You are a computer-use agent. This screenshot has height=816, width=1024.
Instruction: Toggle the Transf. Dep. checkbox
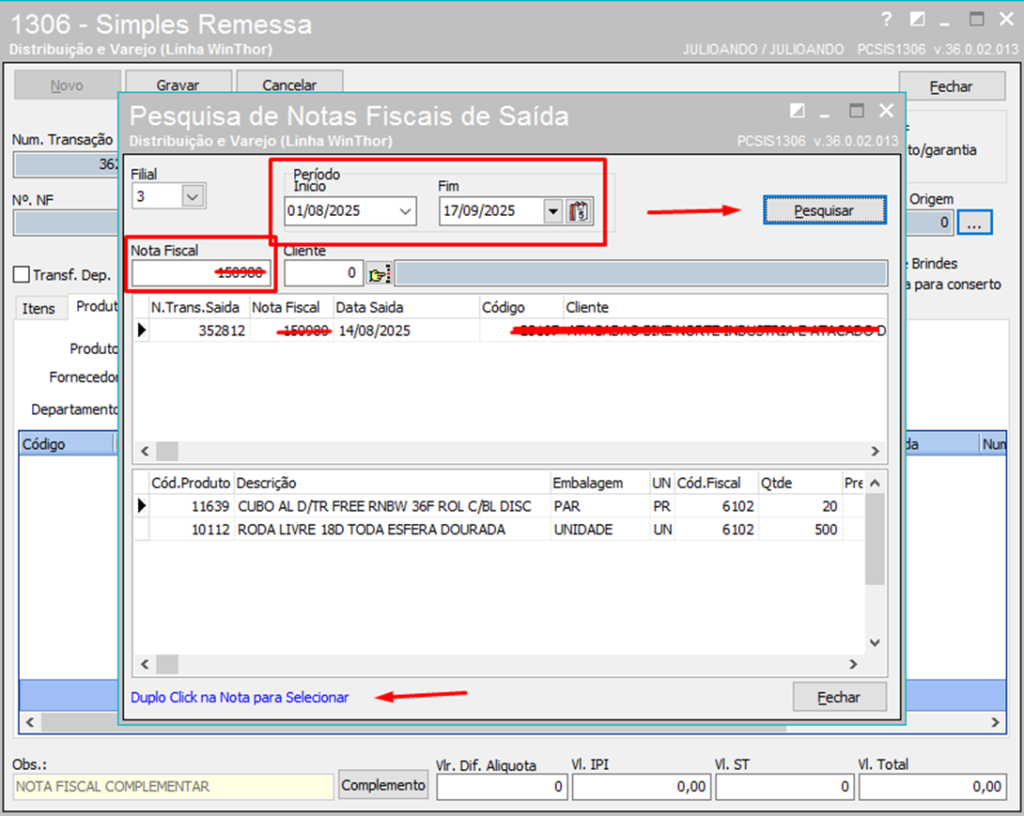pos(22,275)
